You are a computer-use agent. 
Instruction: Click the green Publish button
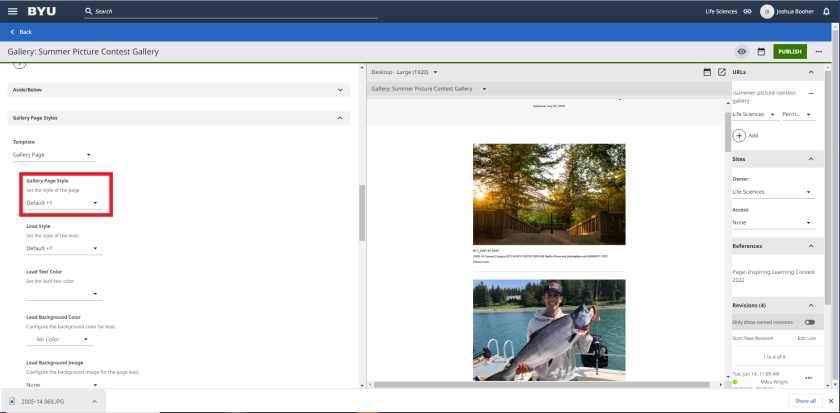[789, 51]
